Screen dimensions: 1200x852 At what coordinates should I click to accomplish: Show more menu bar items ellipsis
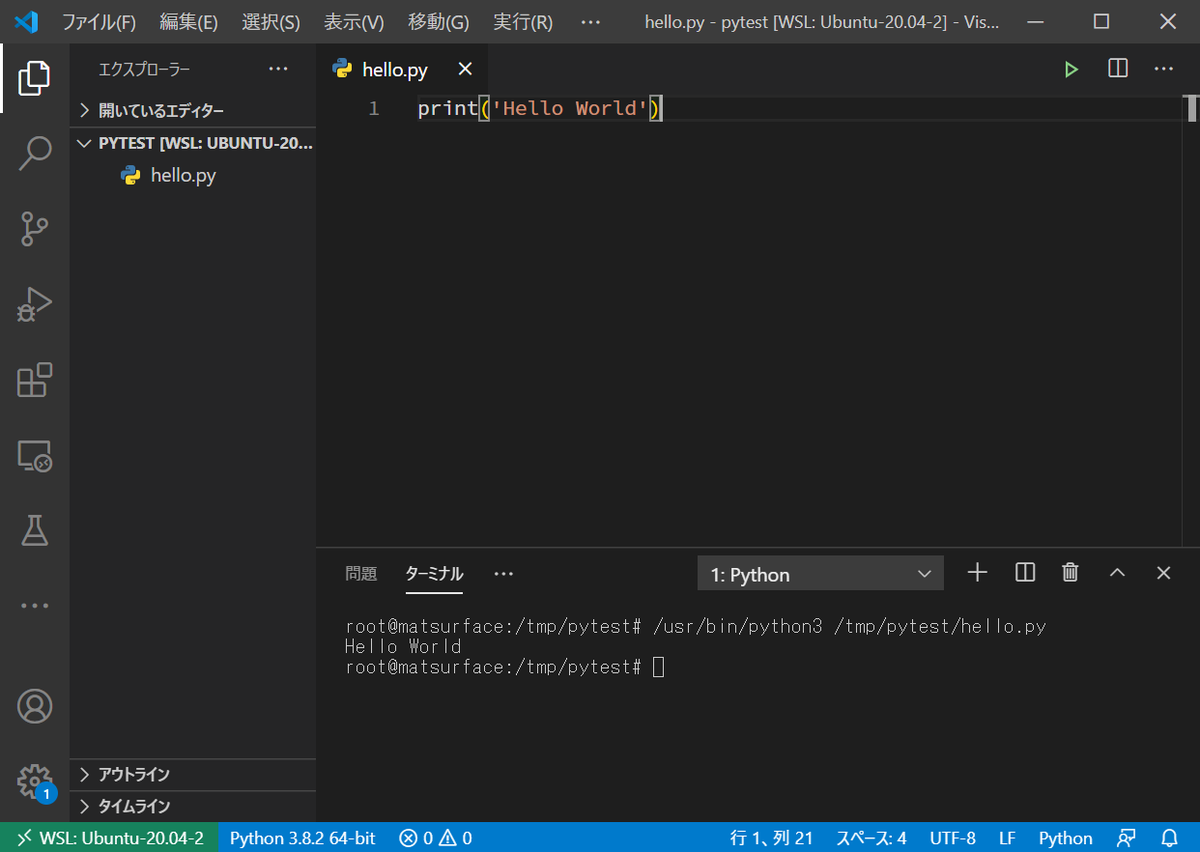tap(591, 22)
